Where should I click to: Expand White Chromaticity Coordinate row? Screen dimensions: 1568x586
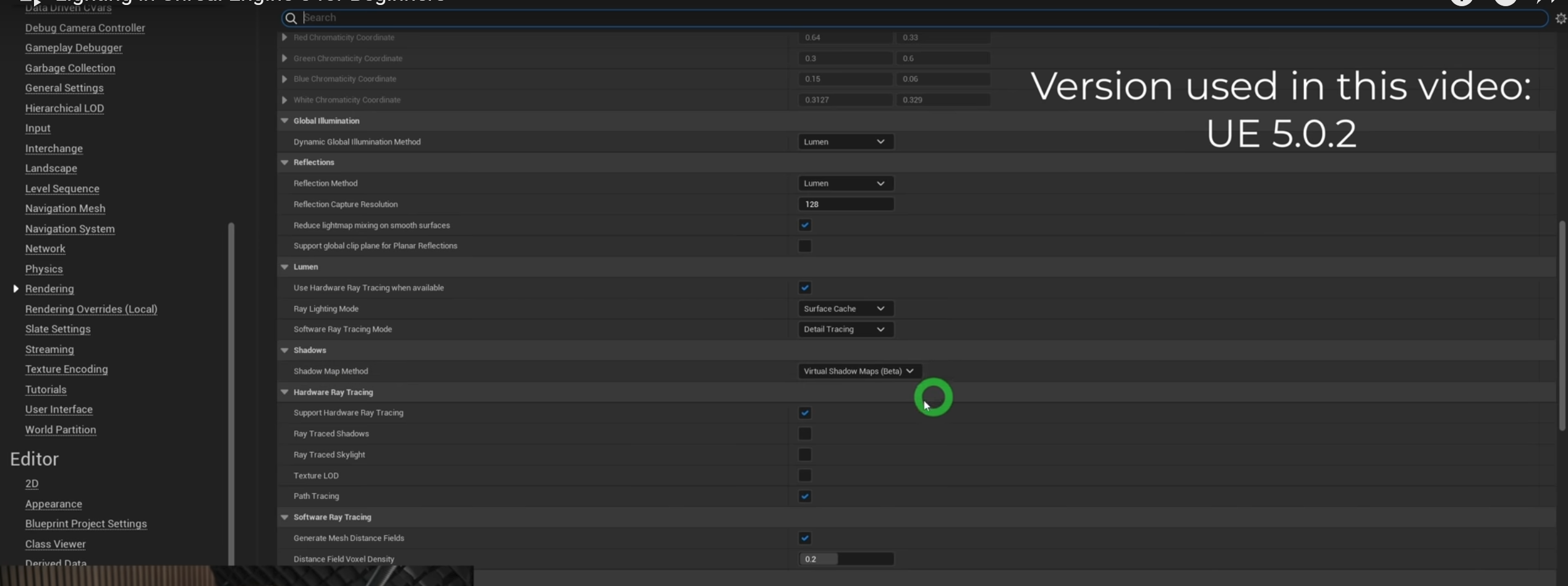click(x=284, y=100)
